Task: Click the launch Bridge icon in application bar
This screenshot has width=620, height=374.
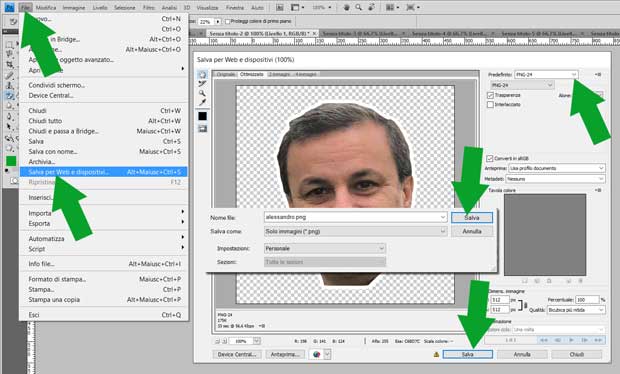Action: coord(280,7)
